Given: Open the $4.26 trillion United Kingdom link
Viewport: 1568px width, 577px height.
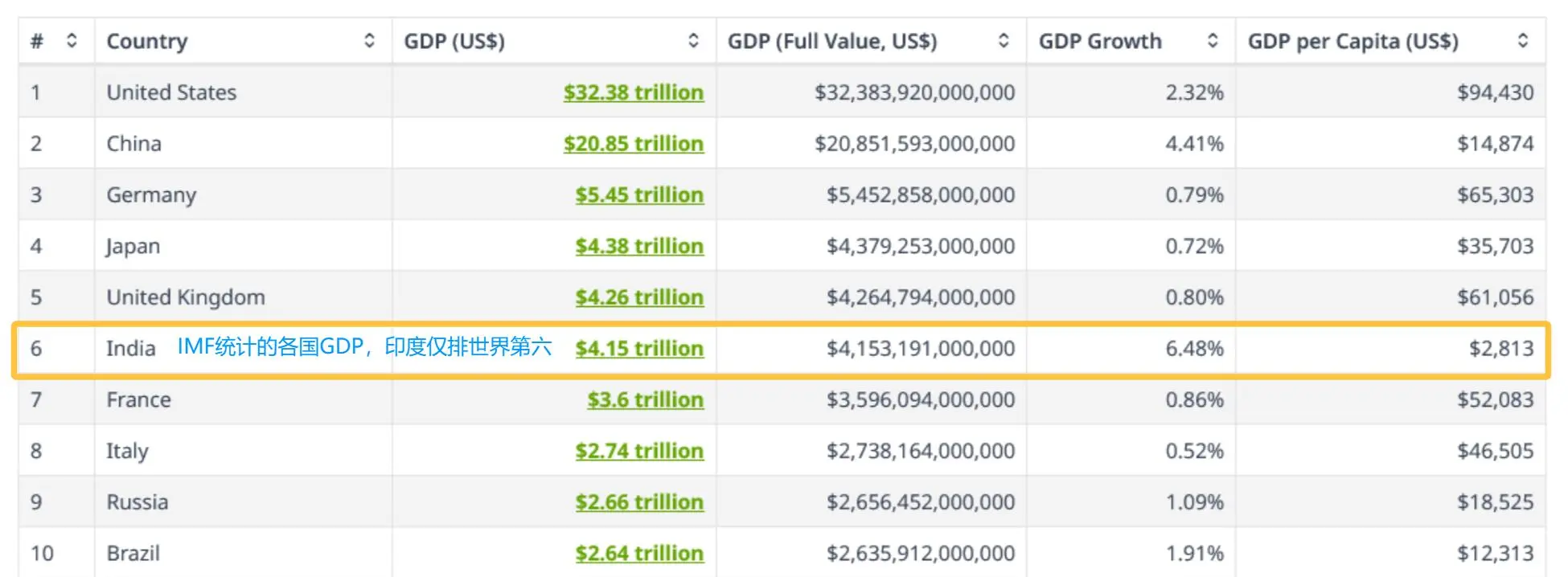Looking at the screenshot, I should tap(639, 297).
